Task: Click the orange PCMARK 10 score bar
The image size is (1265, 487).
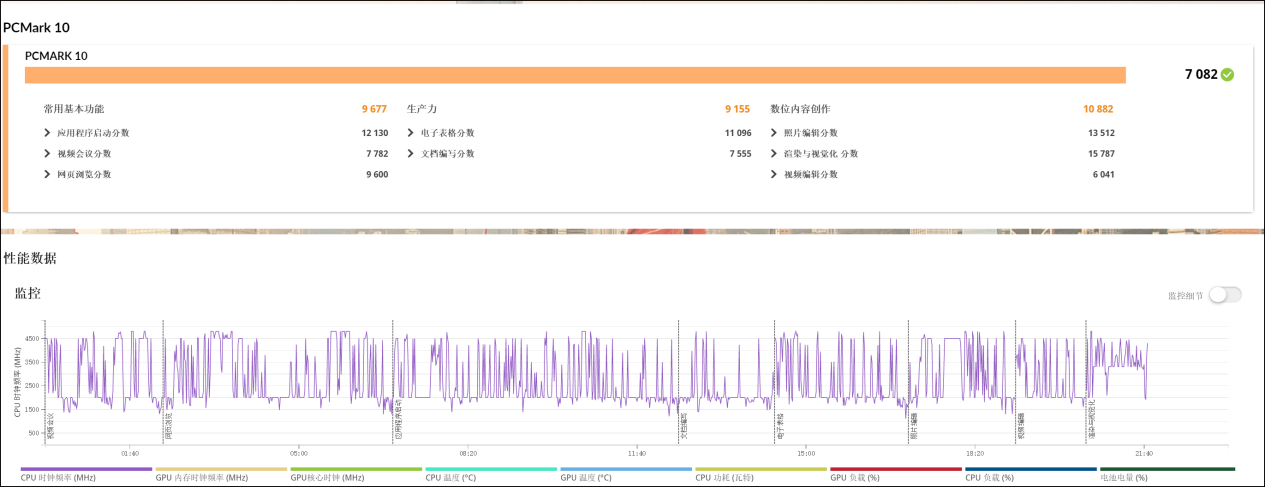Action: point(575,75)
